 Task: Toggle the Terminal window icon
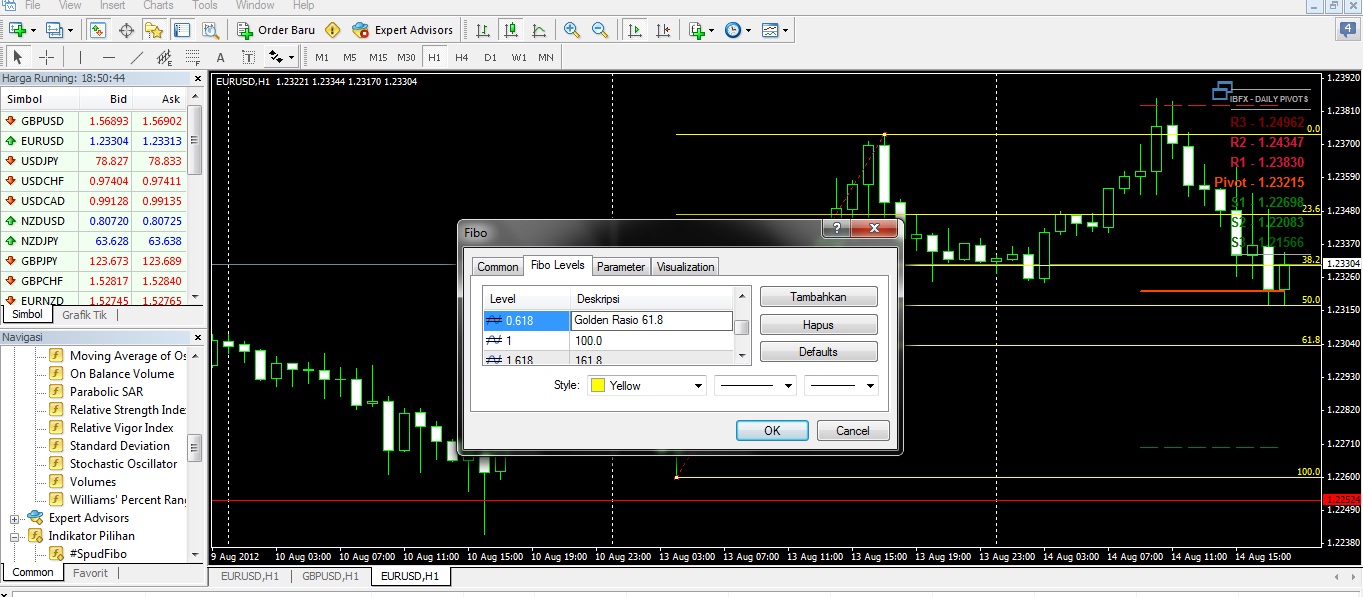pos(182,30)
